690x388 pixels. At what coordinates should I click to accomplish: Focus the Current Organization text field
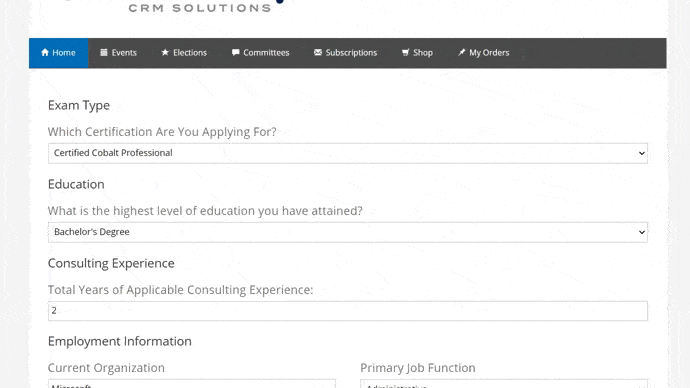(192, 384)
